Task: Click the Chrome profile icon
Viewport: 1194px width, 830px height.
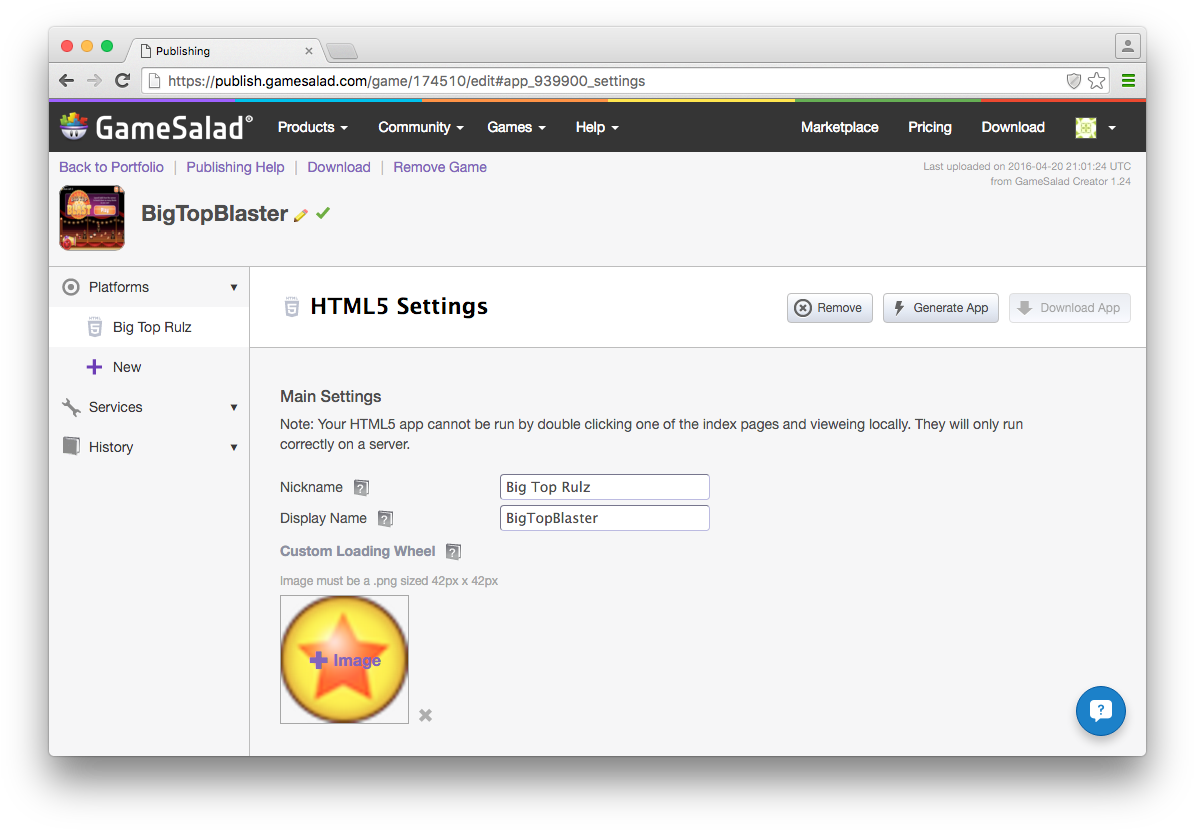Action: point(1128,46)
